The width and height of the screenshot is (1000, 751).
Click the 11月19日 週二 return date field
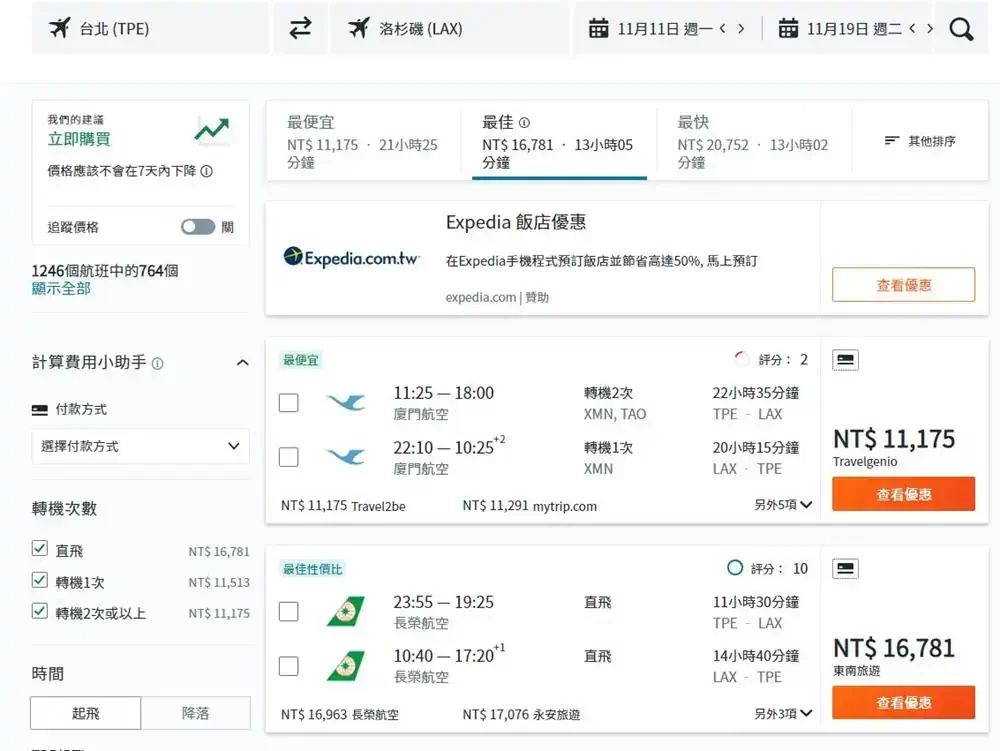pyautogui.click(x=857, y=29)
